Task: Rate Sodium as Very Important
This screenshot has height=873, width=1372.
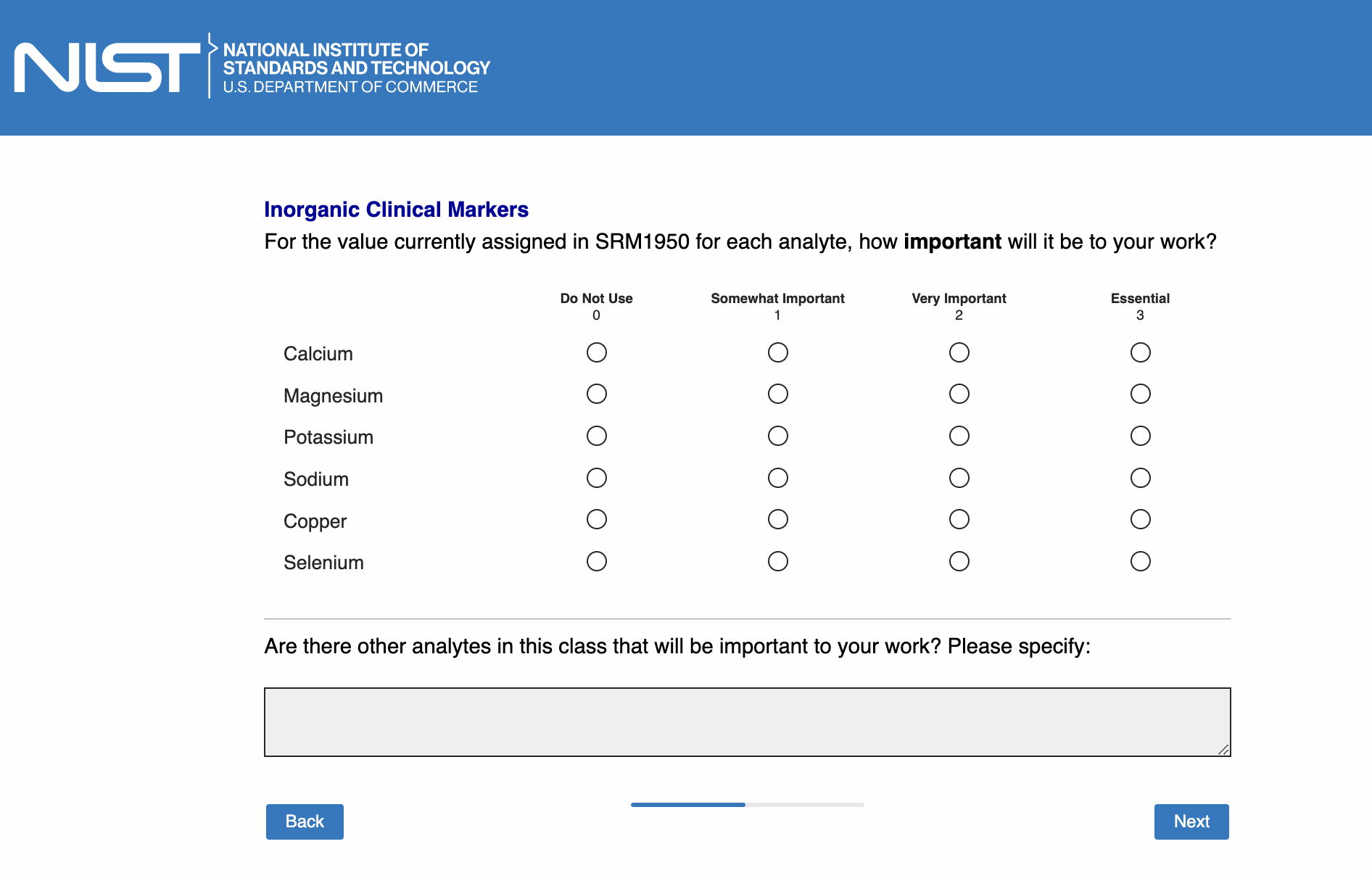Action: (x=959, y=478)
